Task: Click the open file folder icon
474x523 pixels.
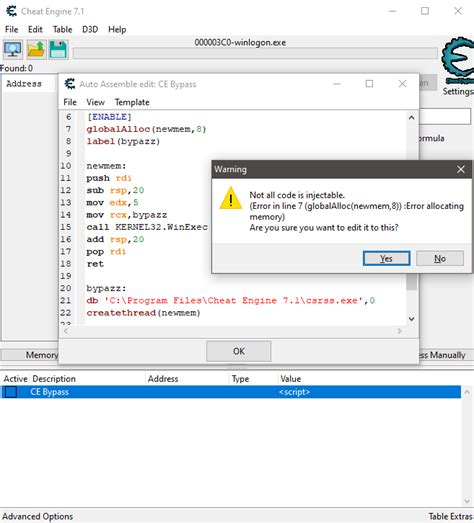Action: pos(36,50)
